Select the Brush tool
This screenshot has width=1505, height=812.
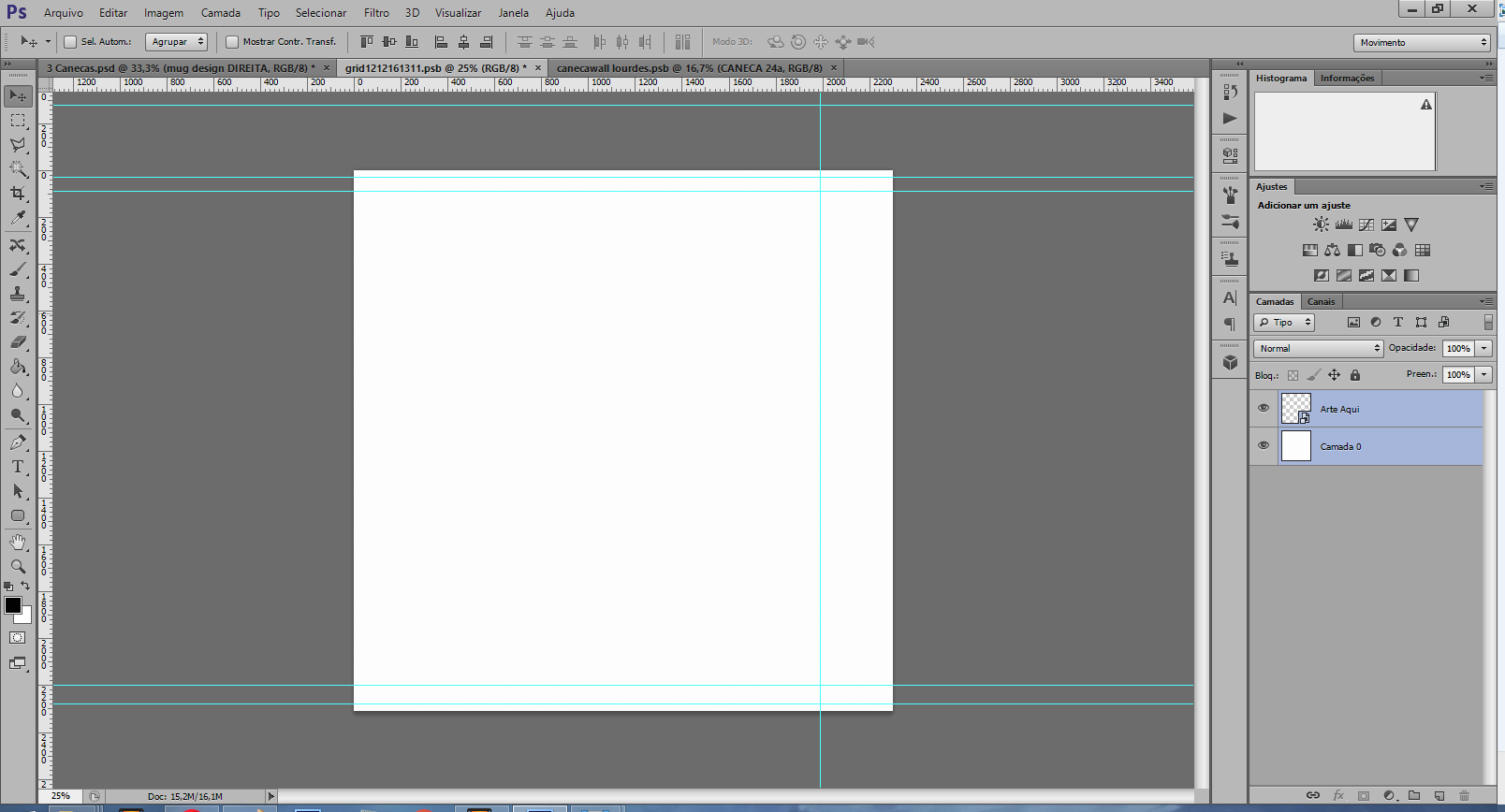(x=18, y=269)
